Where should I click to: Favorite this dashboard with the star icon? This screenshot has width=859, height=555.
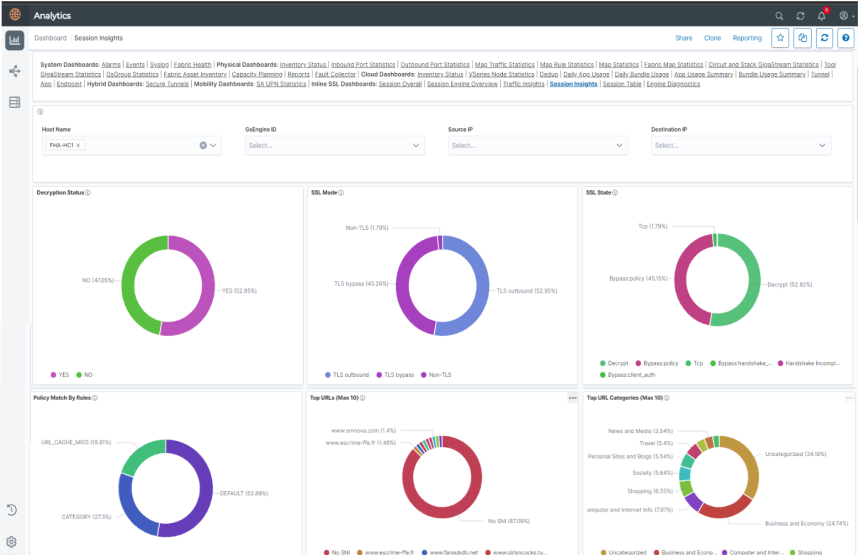[780, 38]
